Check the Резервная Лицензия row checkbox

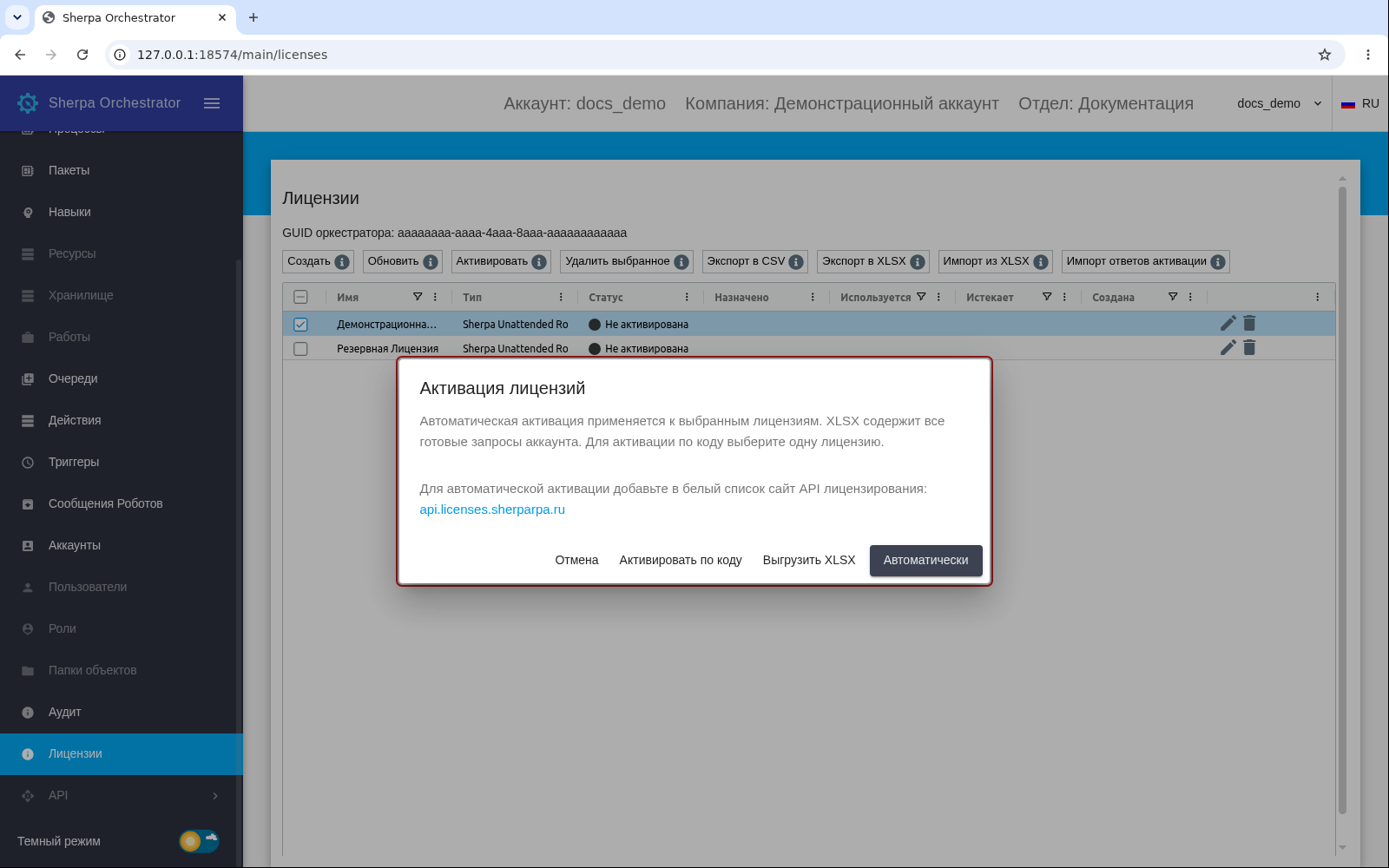tap(300, 349)
